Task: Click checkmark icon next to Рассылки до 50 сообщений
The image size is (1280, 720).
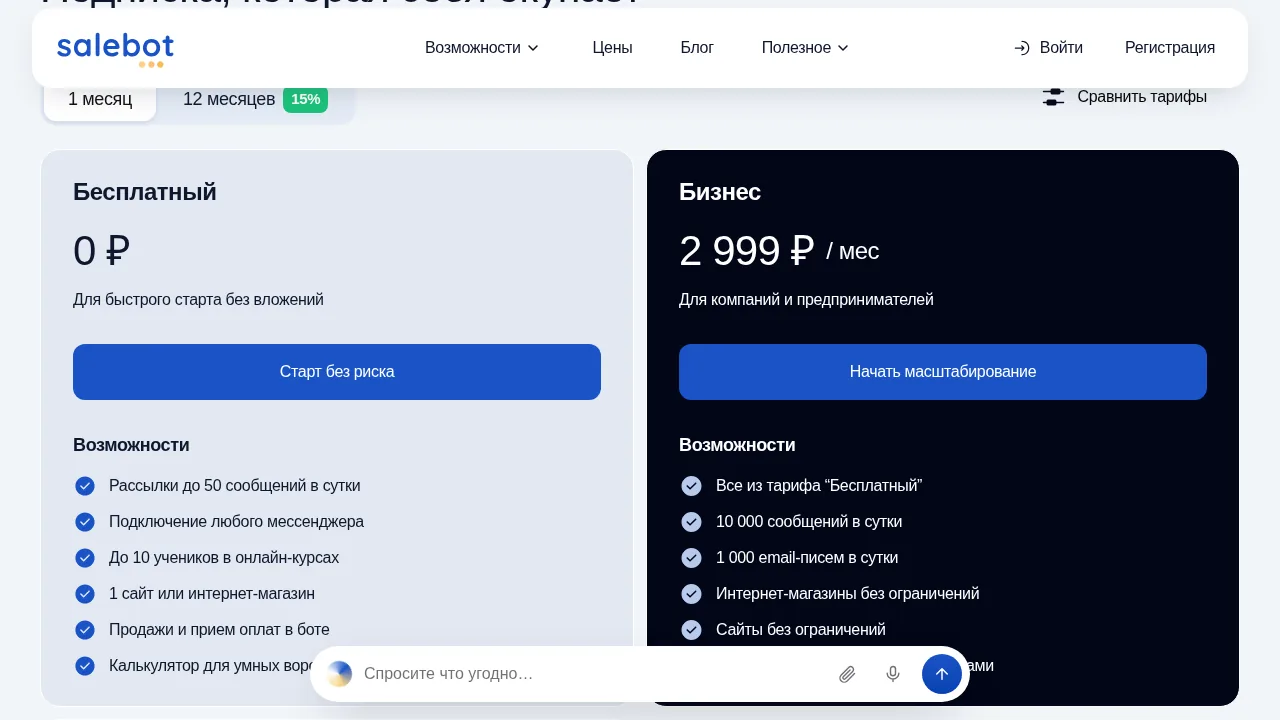Action: (85, 486)
